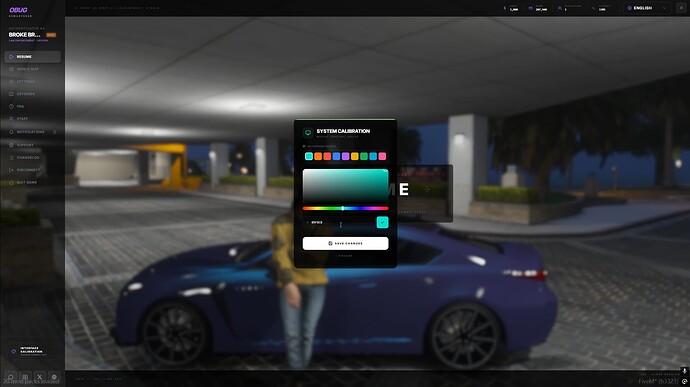Click the FiveM icon at bottom right
The width and height of the screenshot is (690, 387).
point(685,381)
